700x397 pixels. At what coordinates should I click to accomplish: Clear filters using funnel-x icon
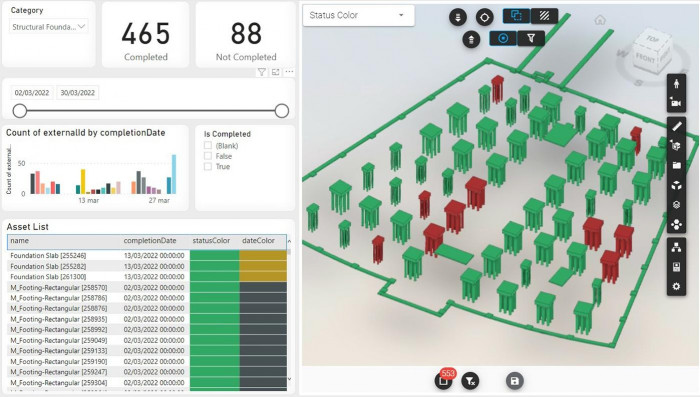click(x=470, y=381)
